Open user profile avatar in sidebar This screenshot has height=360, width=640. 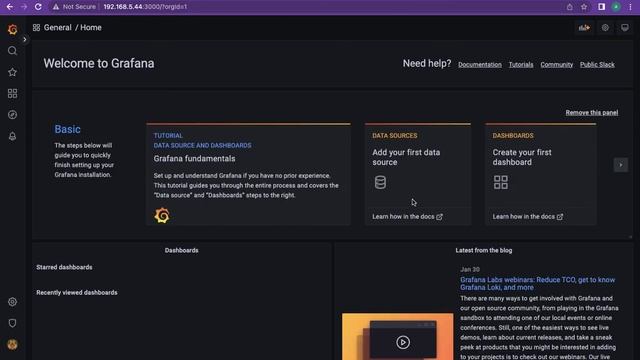coord(12,344)
